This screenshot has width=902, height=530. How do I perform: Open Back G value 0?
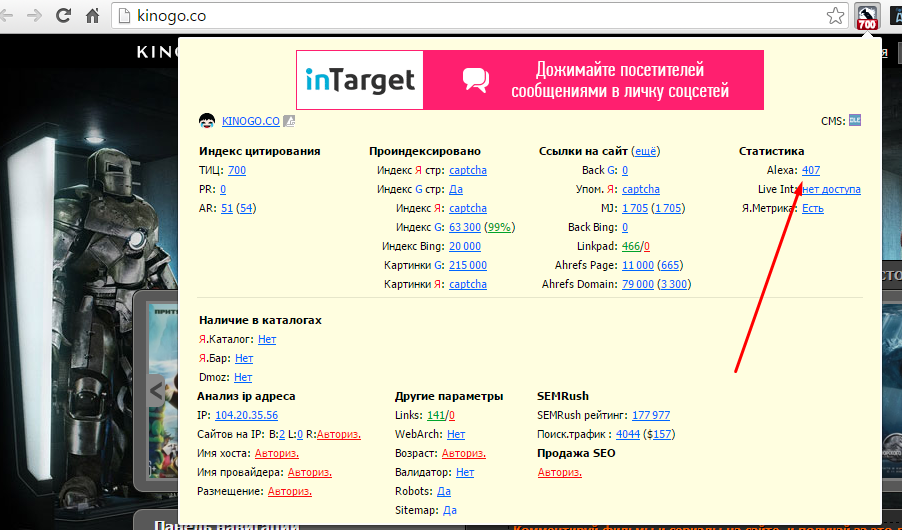coord(625,170)
